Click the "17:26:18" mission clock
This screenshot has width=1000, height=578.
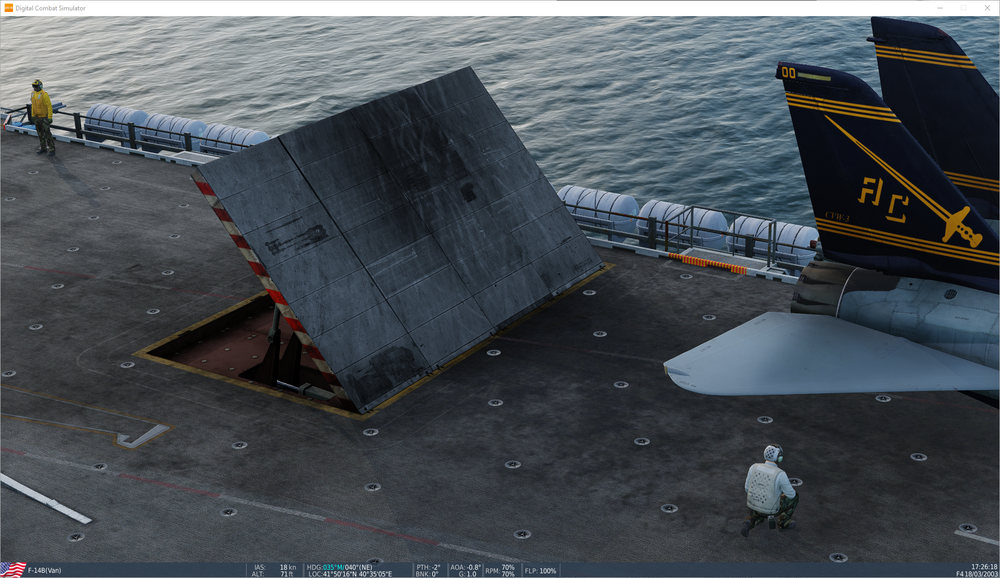click(x=985, y=567)
